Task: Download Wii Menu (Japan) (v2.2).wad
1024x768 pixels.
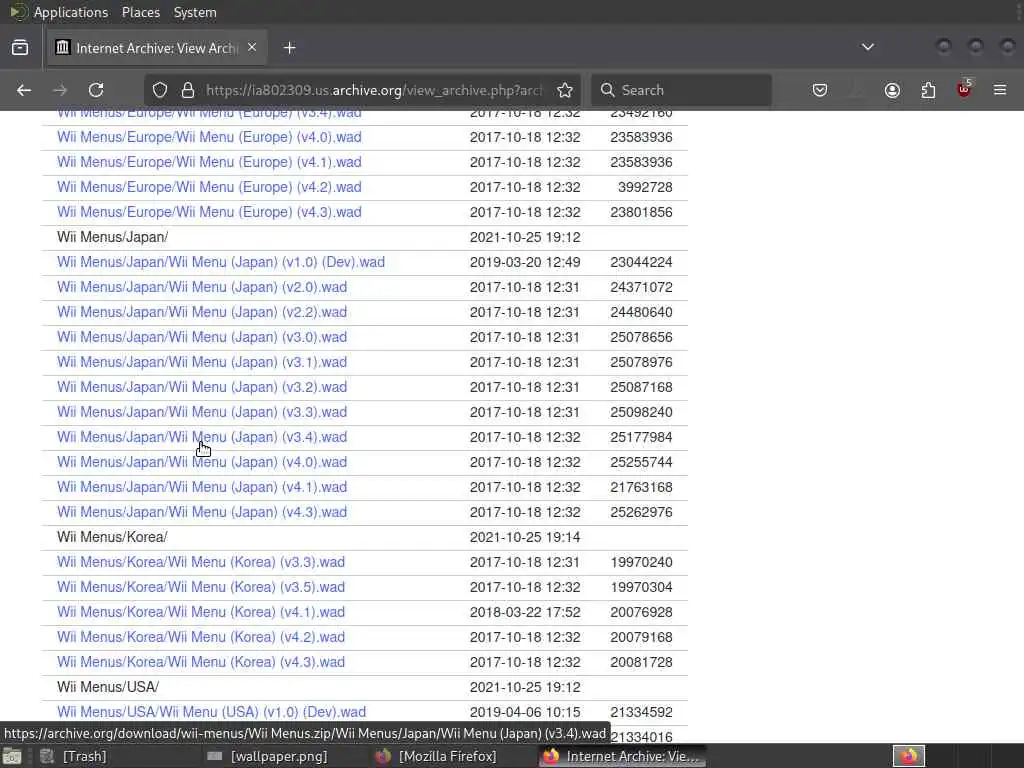Action: [x=202, y=312]
